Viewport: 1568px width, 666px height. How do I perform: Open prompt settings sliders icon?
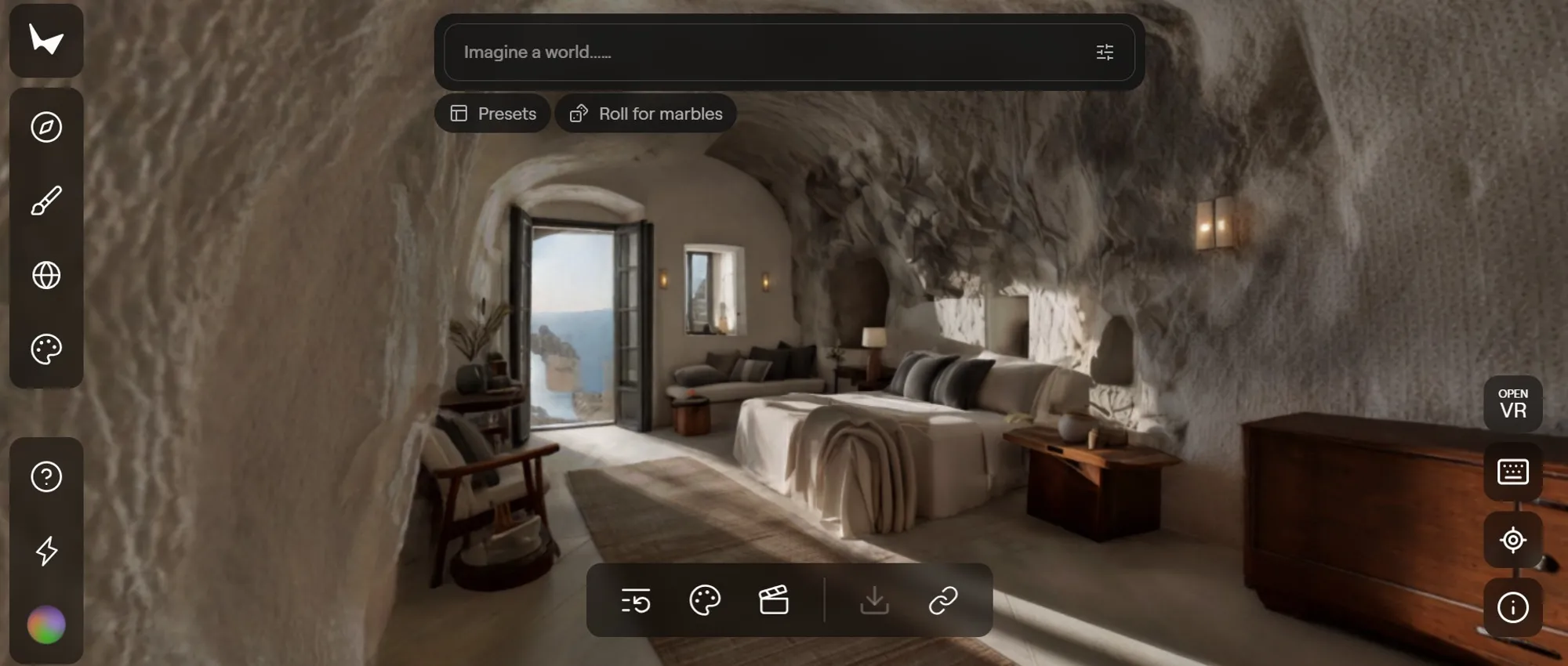tap(1105, 52)
